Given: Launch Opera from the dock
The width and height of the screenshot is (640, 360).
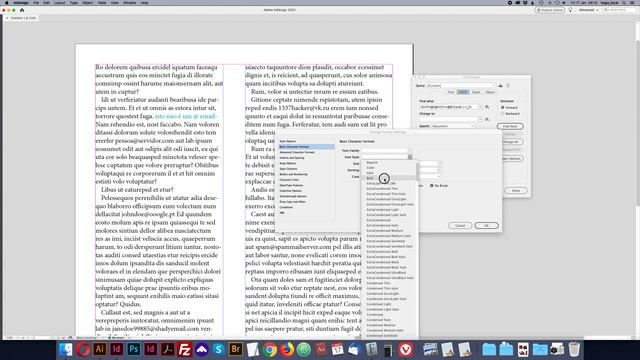Looking at the screenshot, I should (x=82, y=349).
